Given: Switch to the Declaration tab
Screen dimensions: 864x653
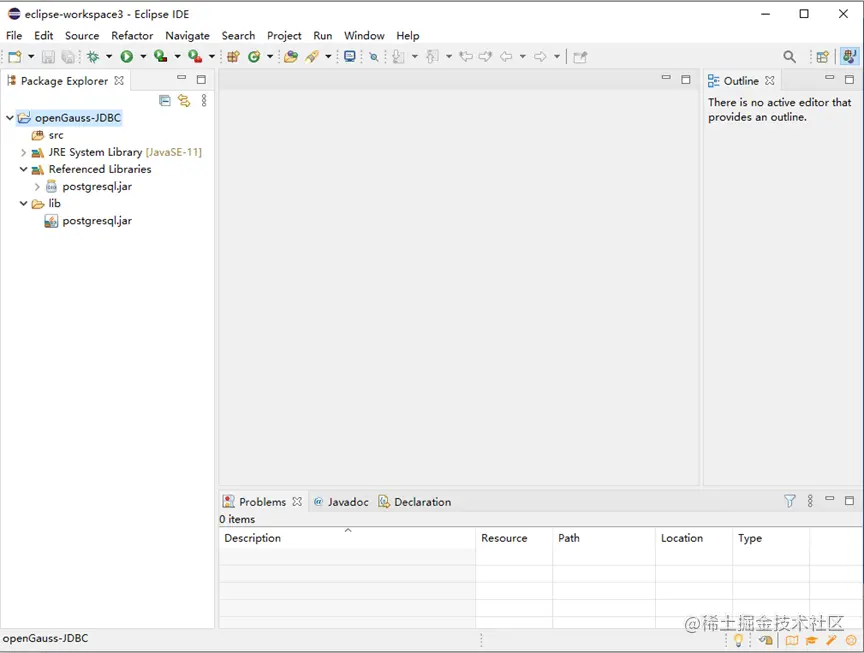Looking at the screenshot, I should point(414,501).
